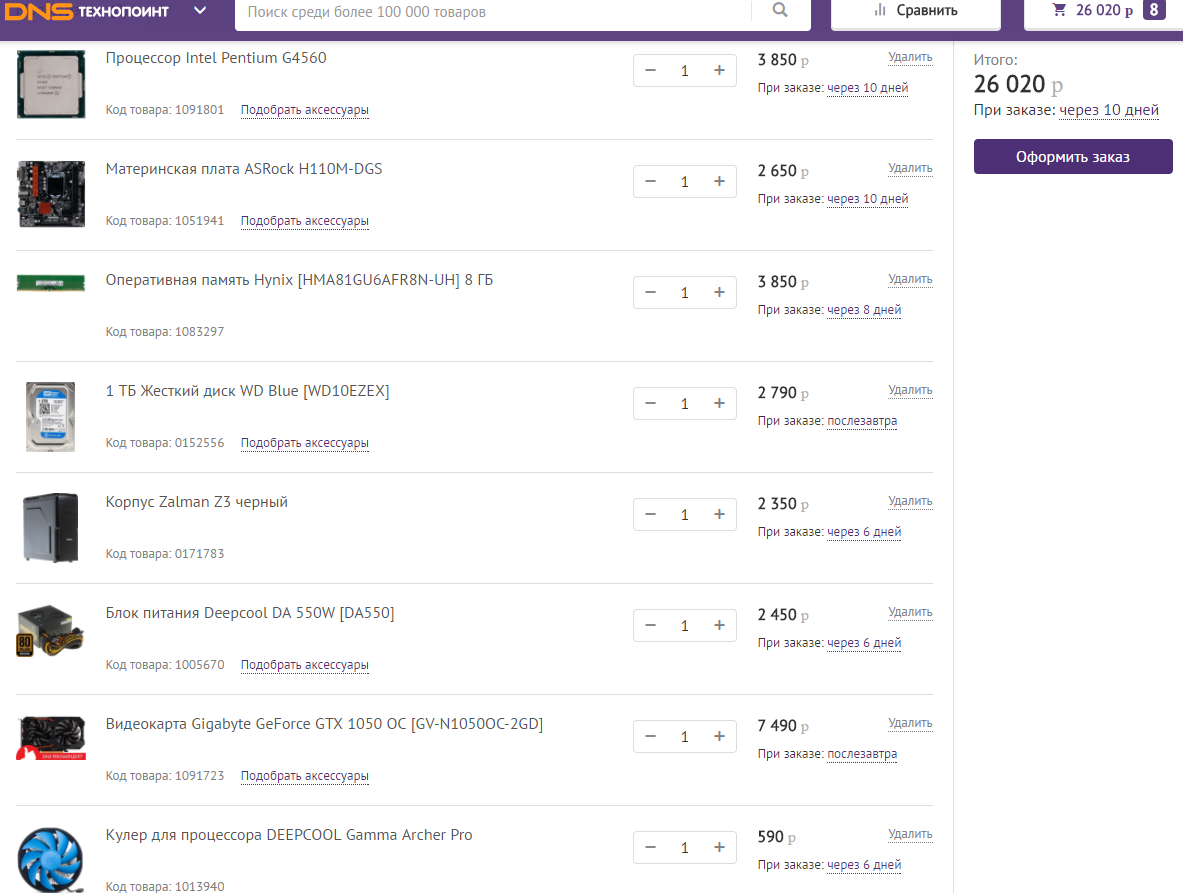
Task: Open ASRock motherboard thumbnail image
Action: pyautogui.click(x=51, y=194)
